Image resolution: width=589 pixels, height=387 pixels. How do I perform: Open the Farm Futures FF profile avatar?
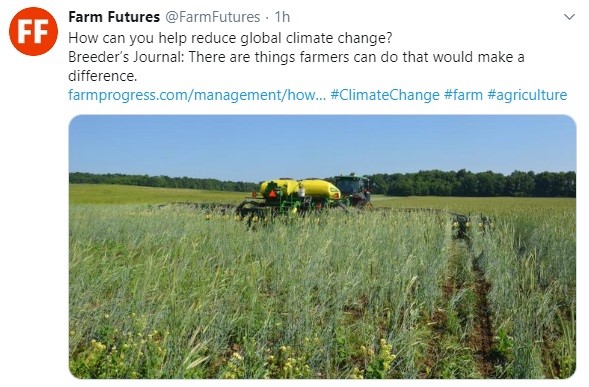33,31
